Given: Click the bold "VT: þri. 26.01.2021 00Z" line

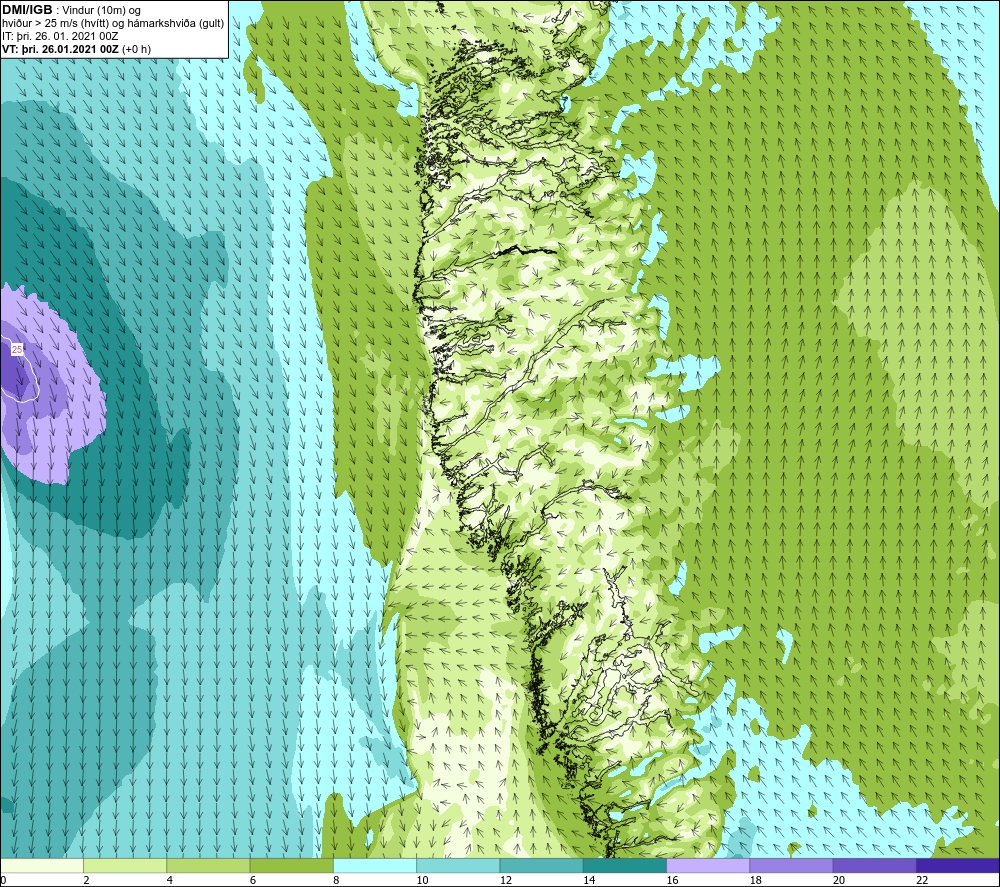Looking at the screenshot, I should click(x=61, y=49).
